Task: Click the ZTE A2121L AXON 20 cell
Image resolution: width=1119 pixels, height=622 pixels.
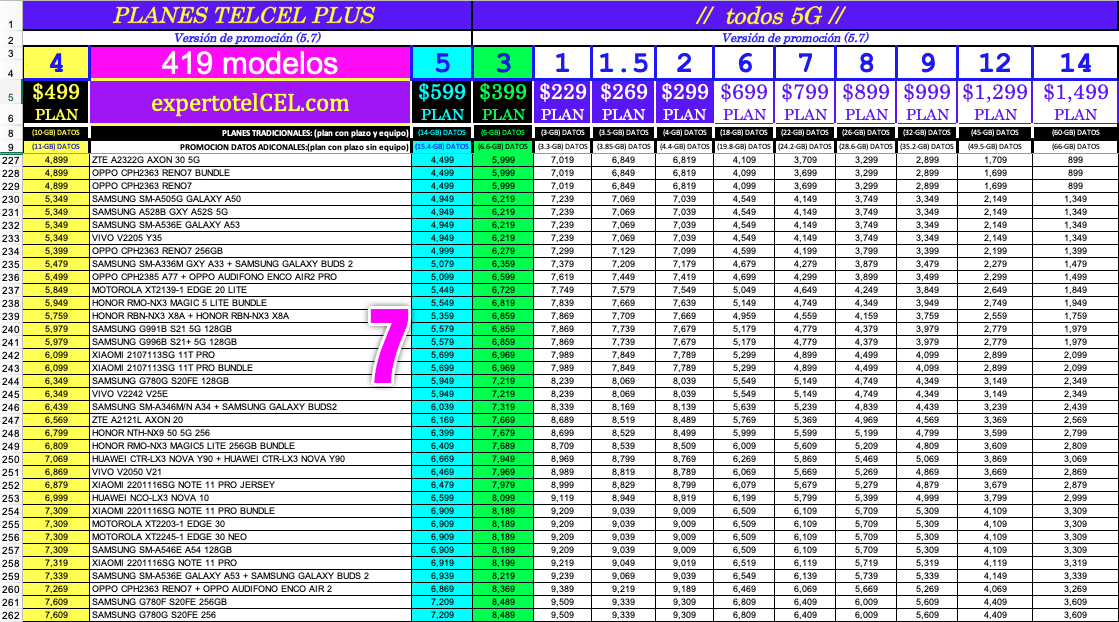Action: pyautogui.click(x=250, y=420)
